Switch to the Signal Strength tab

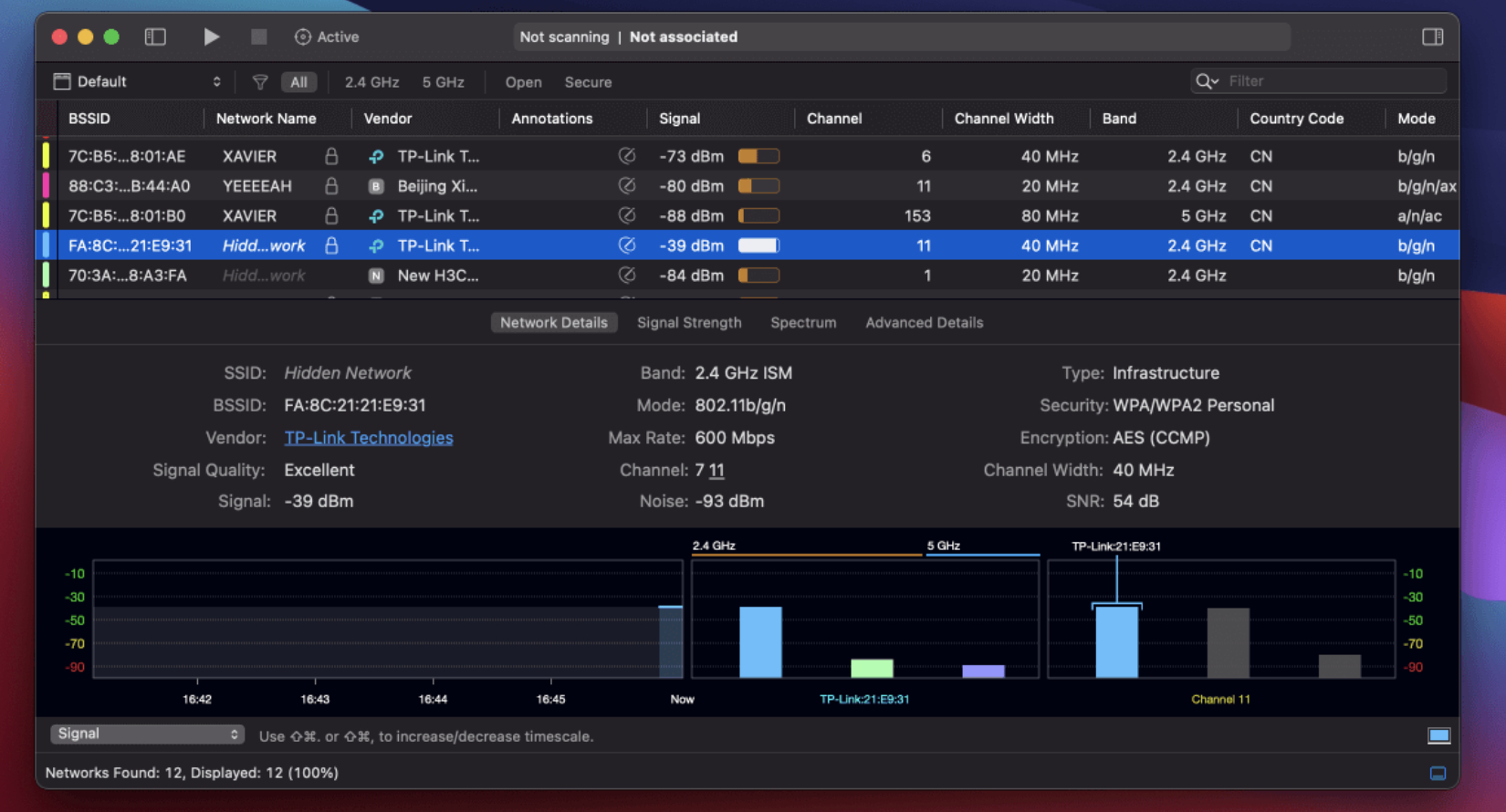(689, 323)
